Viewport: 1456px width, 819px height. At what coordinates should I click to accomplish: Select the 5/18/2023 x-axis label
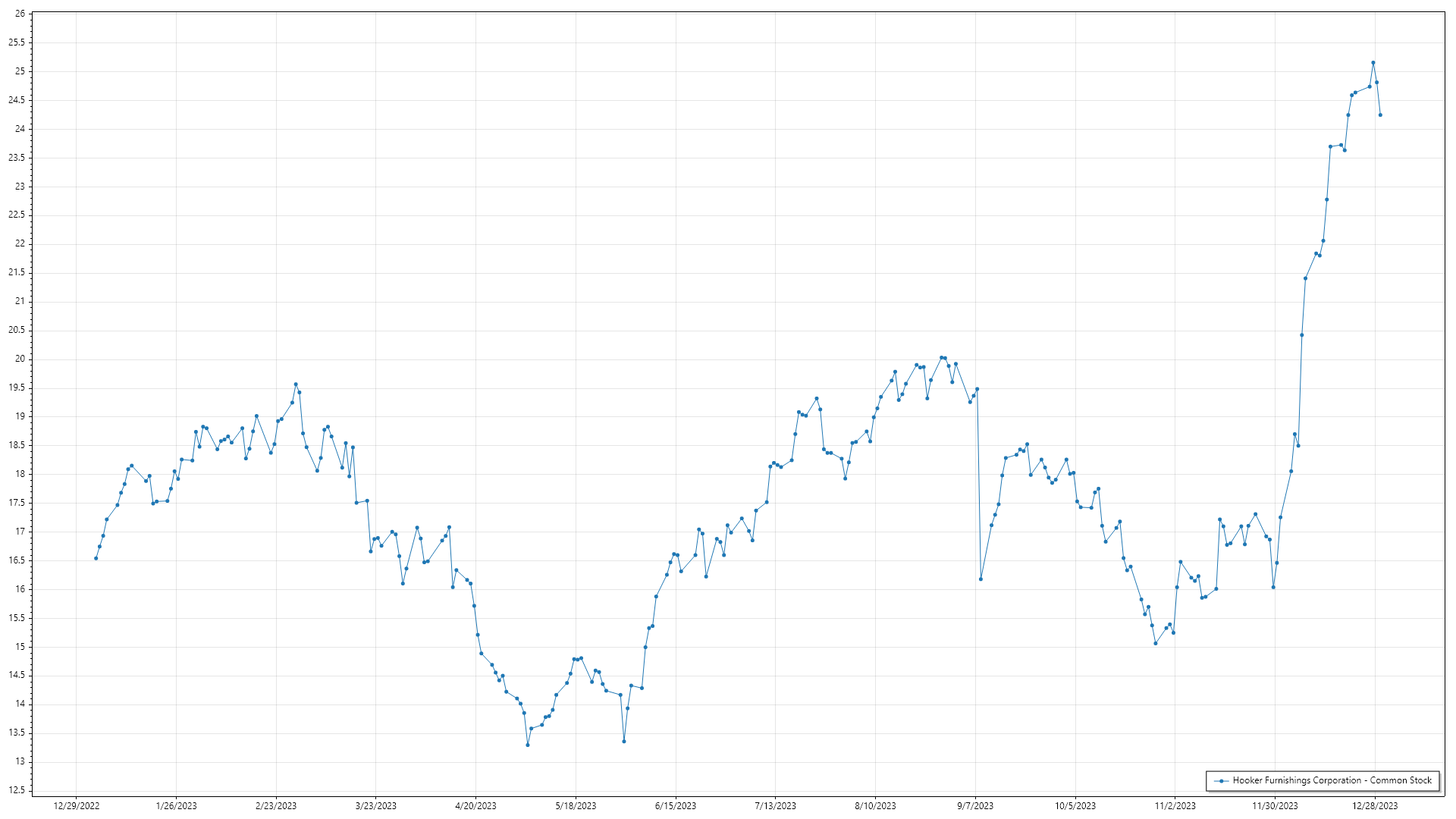click(x=576, y=806)
